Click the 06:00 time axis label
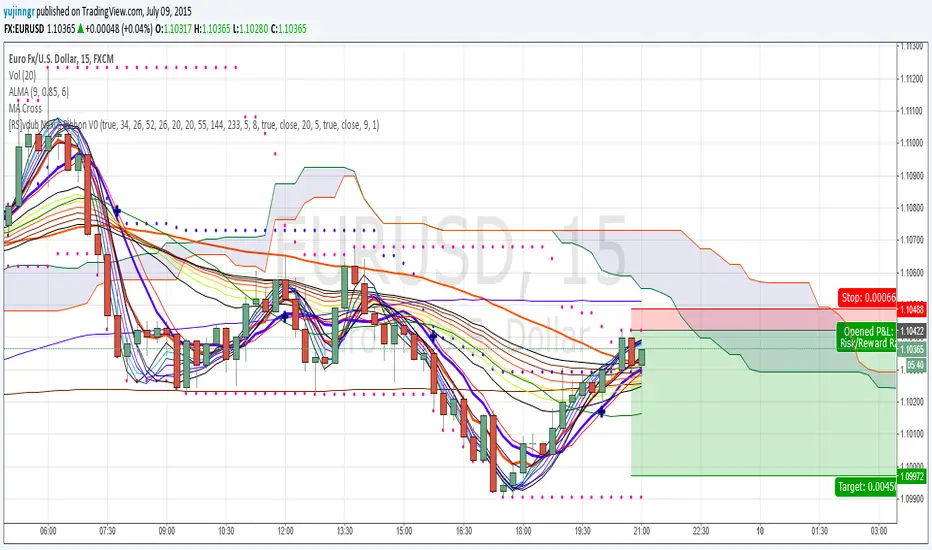 tap(48, 530)
